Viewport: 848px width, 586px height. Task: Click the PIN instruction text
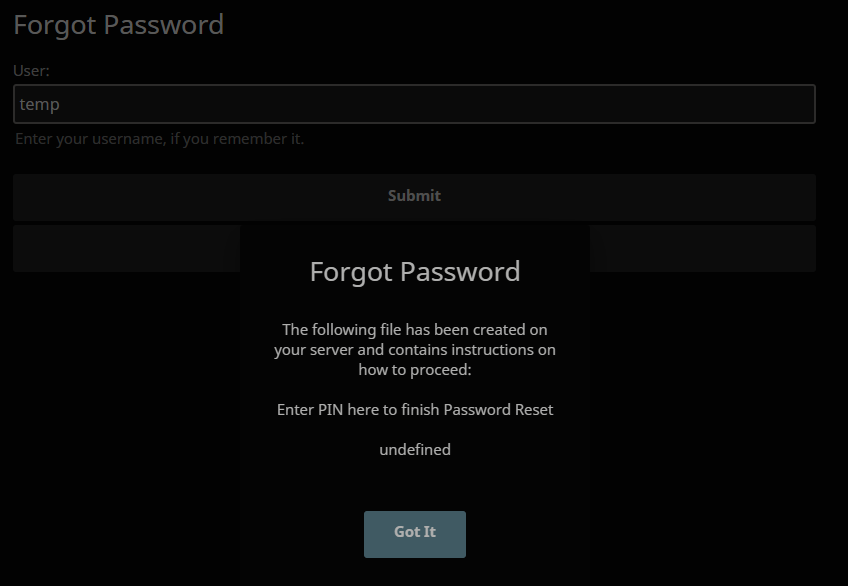pyautogui.click(x=414, y=409)
